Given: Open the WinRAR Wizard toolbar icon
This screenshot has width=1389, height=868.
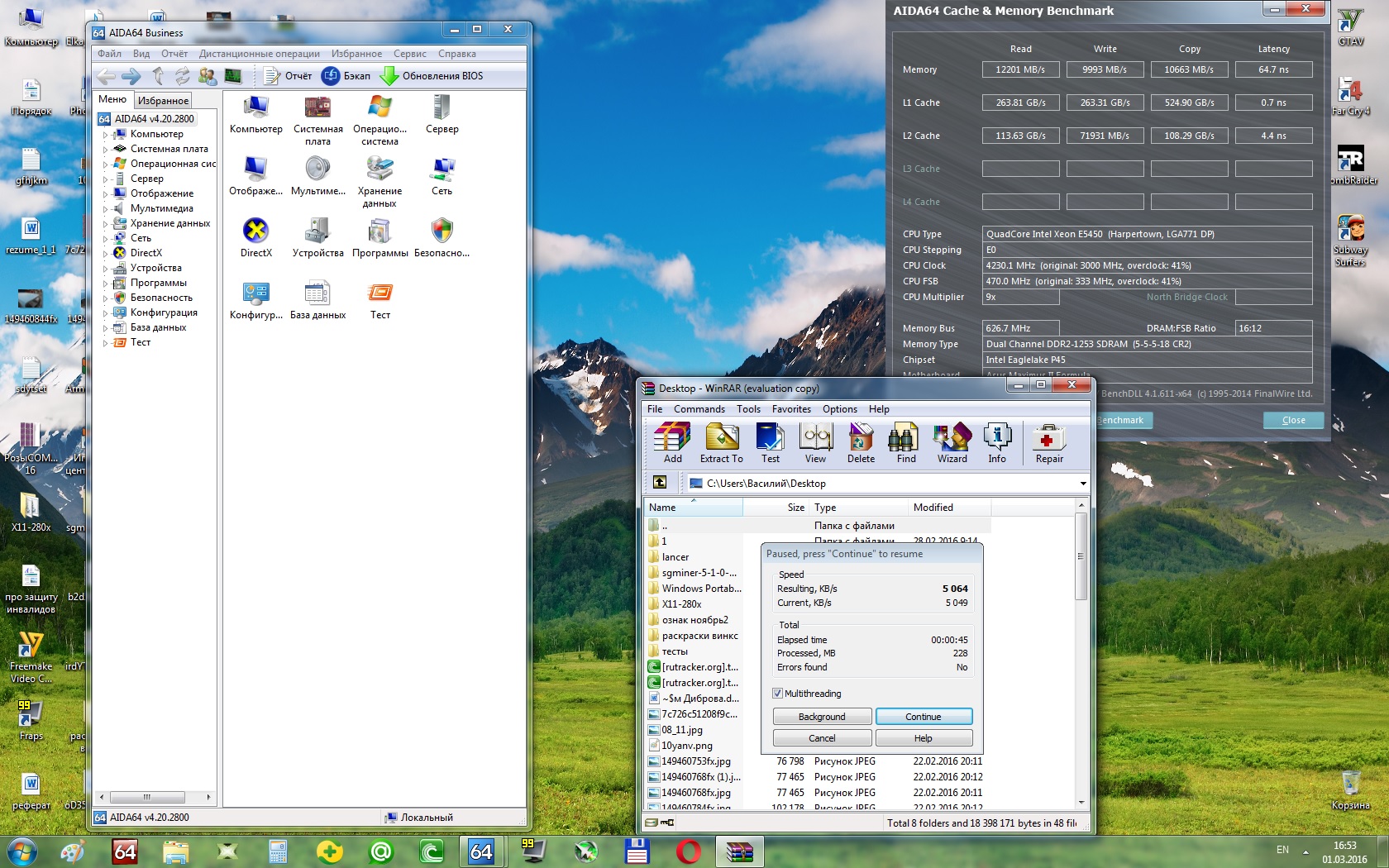Looking at the screenshot, I should (952, 443).
